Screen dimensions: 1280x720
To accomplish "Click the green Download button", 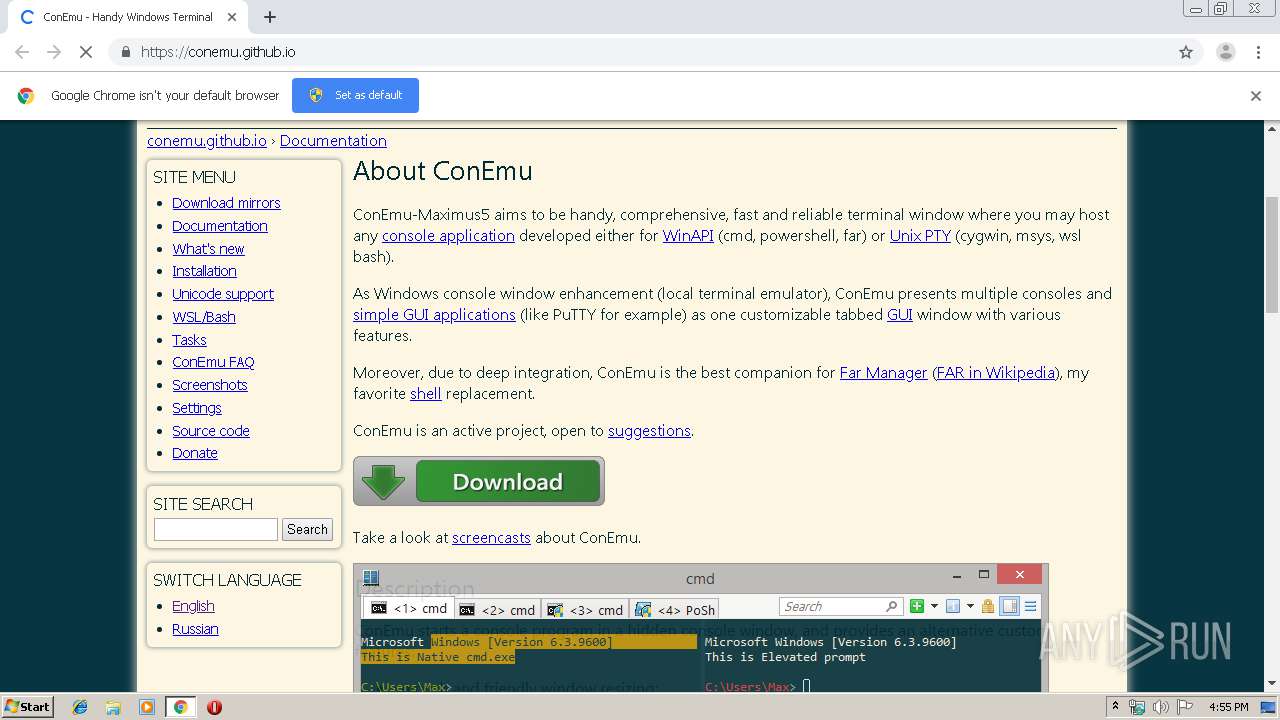I will [479, 481].
